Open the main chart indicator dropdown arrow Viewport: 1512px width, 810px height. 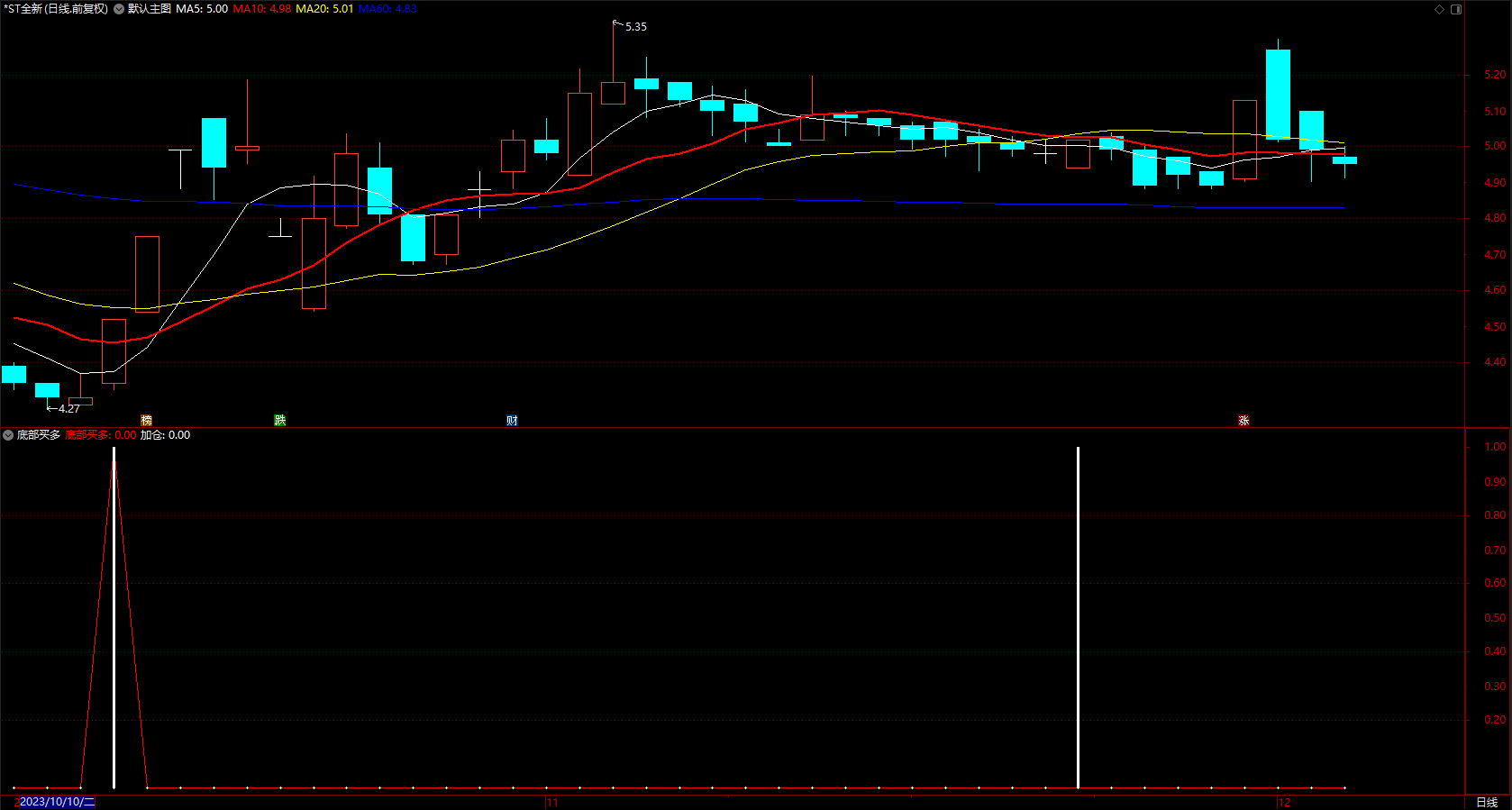(119, 9)
